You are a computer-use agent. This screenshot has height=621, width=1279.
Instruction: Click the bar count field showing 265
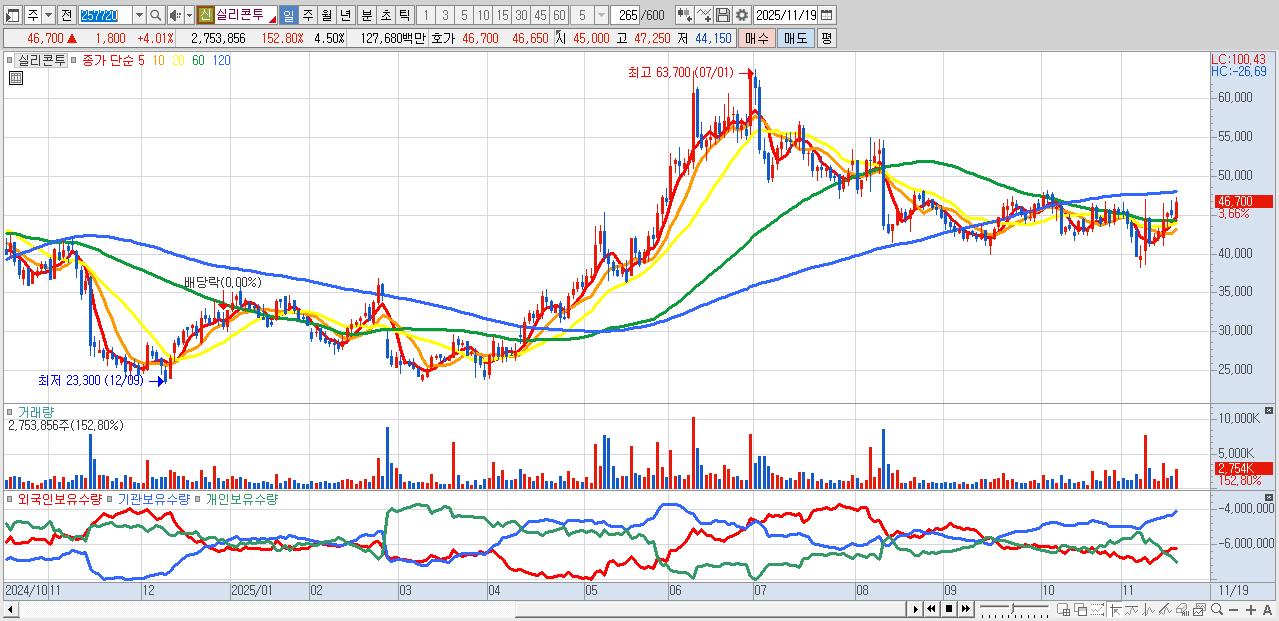(626, 15)
